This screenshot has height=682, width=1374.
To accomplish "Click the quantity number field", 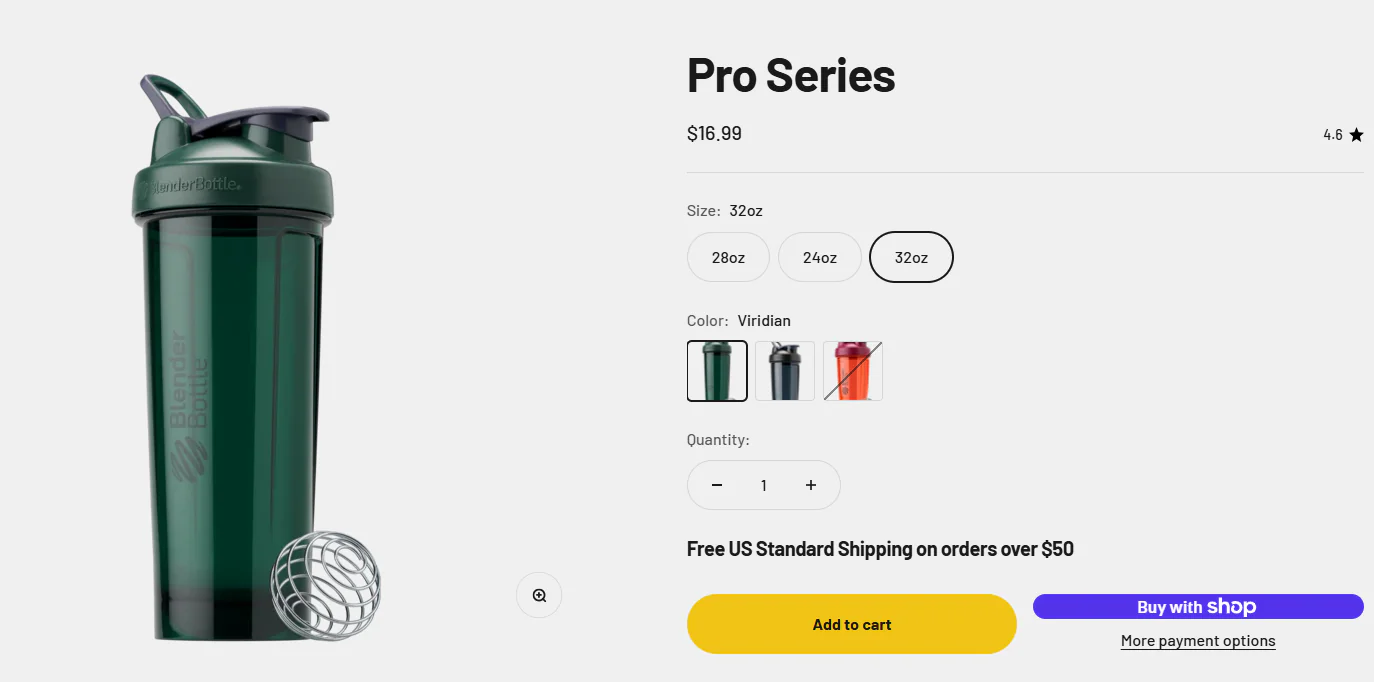I will (x=764, y=485).
